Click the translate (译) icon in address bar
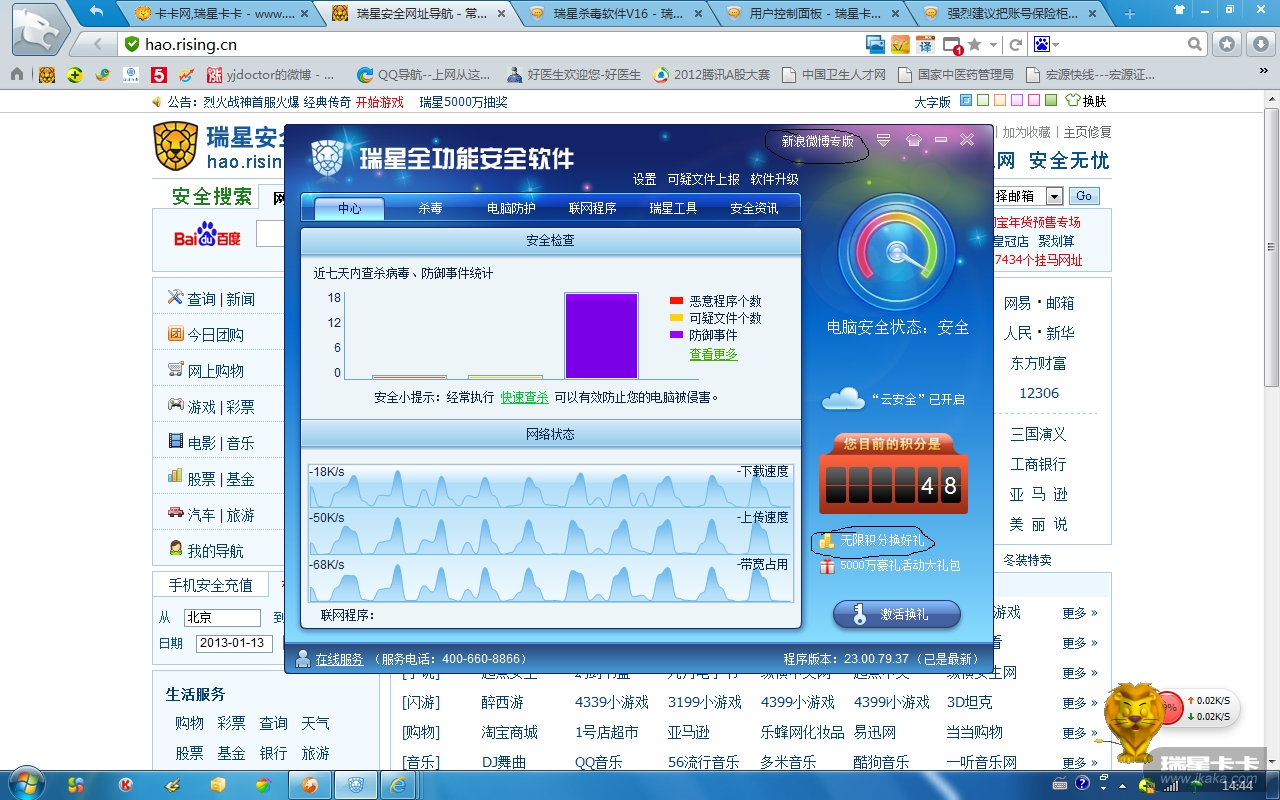Image resolution: width=1280 pixels, height=800 pixels. pos(926,45)
